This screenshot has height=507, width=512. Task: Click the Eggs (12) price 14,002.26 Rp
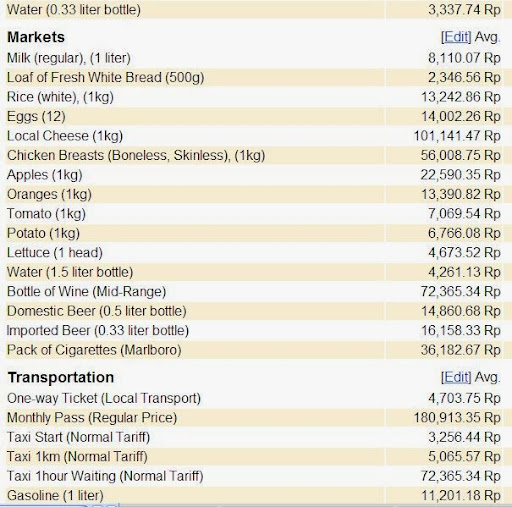461,116
